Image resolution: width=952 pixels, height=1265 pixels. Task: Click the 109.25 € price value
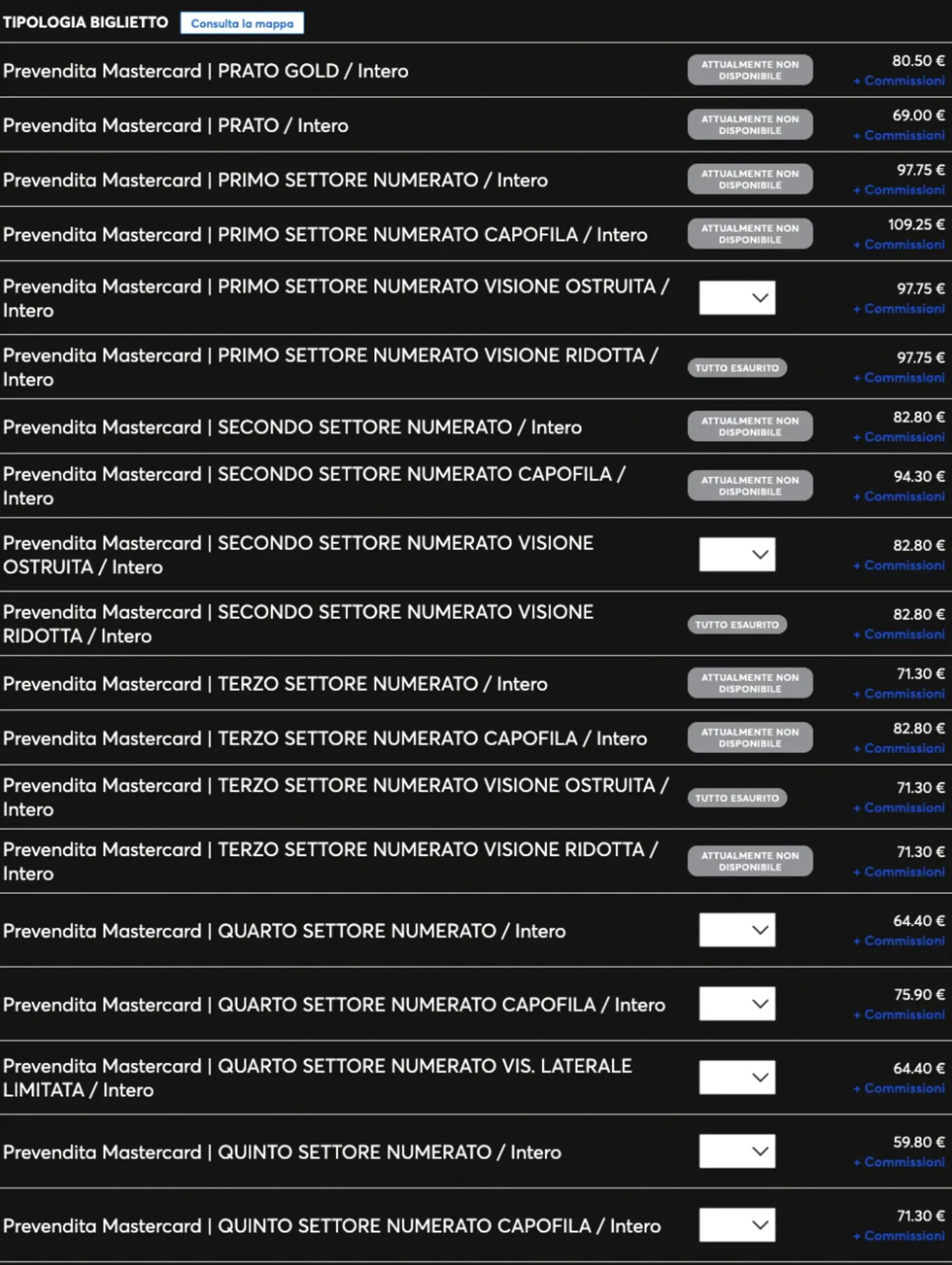pos(916,224)
